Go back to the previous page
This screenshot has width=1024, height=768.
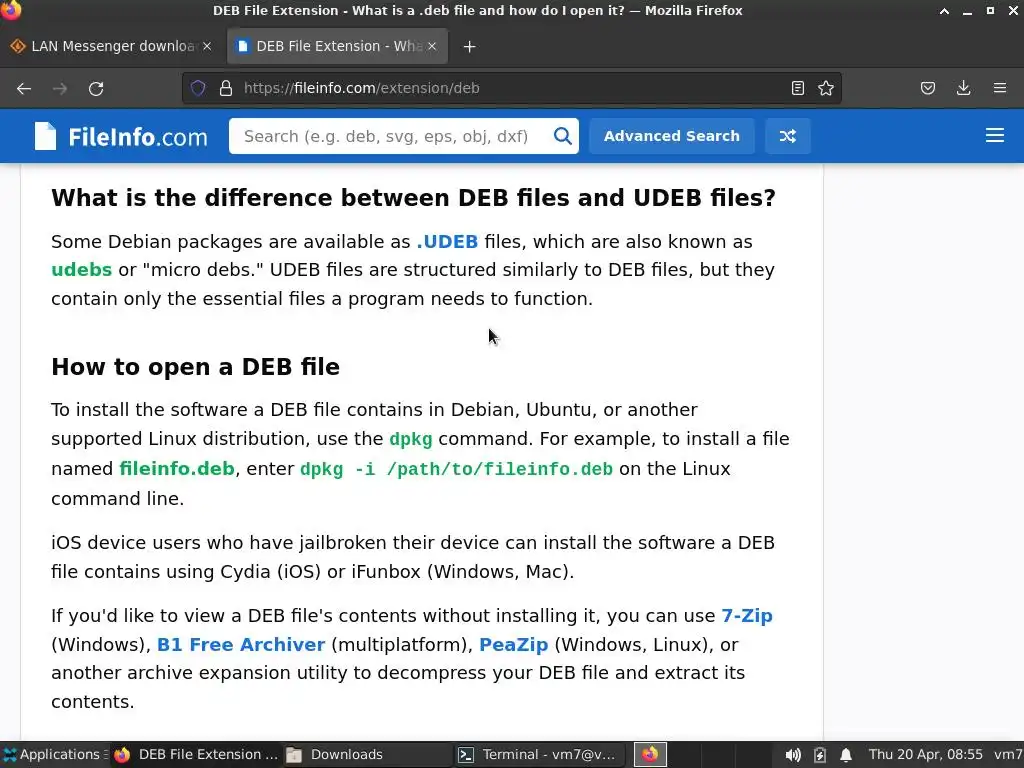tap(24, 89)
